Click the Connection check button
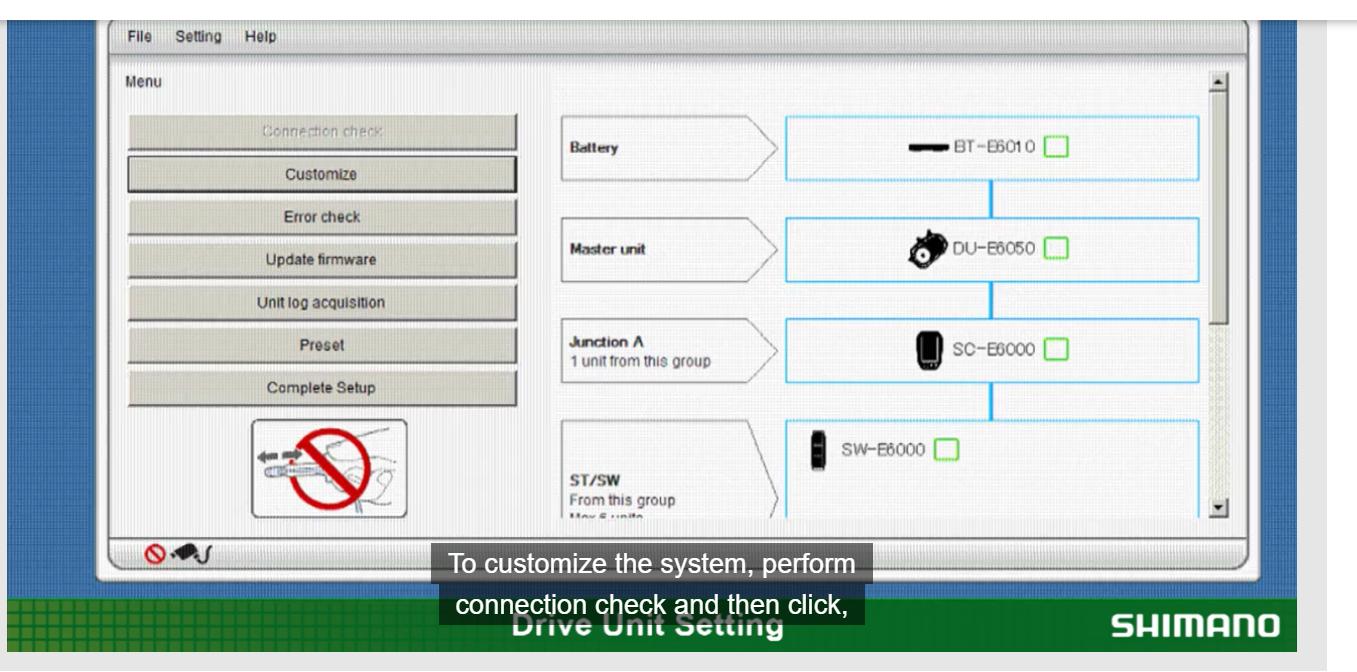Image resolution: width=1357 pixels, height=672 pixels. 322,131
